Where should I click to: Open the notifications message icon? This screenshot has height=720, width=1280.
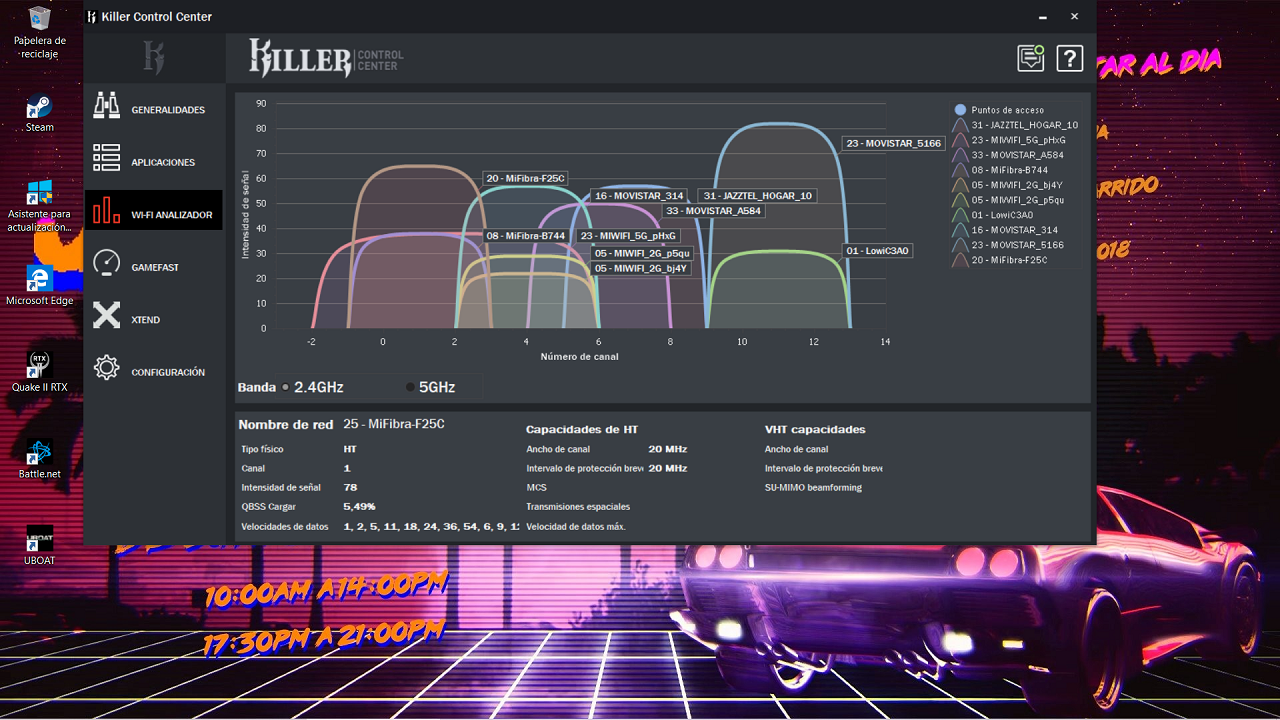pos(1031,58)
